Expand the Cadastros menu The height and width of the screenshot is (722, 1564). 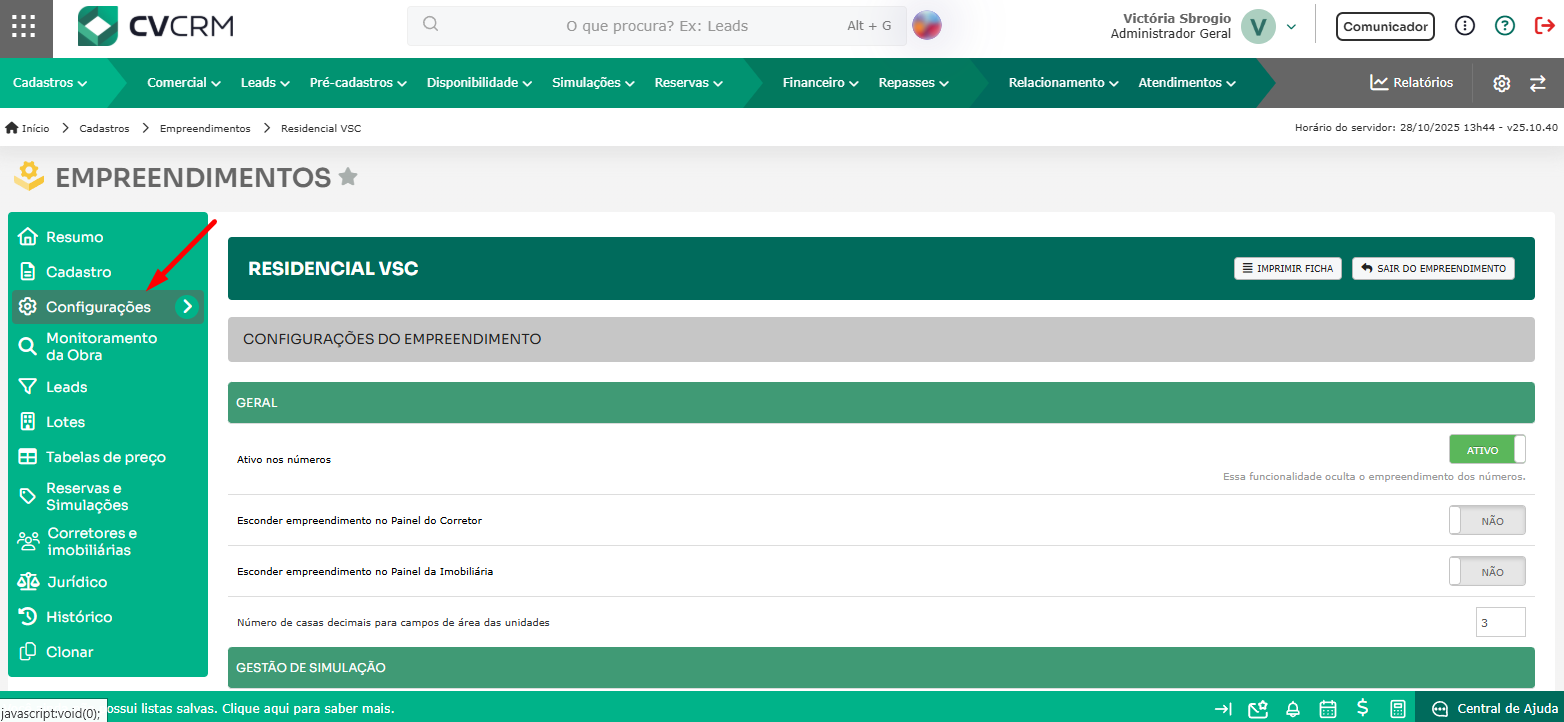click(x=50, y=83)
